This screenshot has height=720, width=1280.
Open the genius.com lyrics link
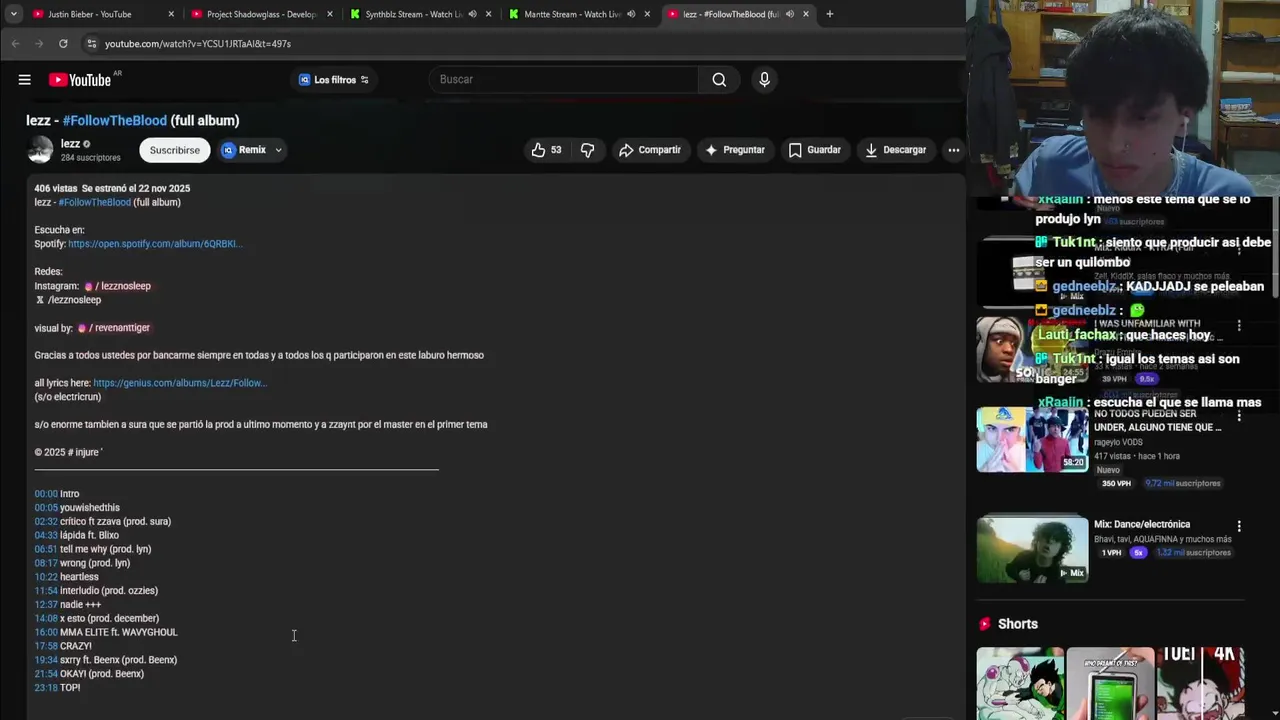pyautogui.click(x=180, y=383)
